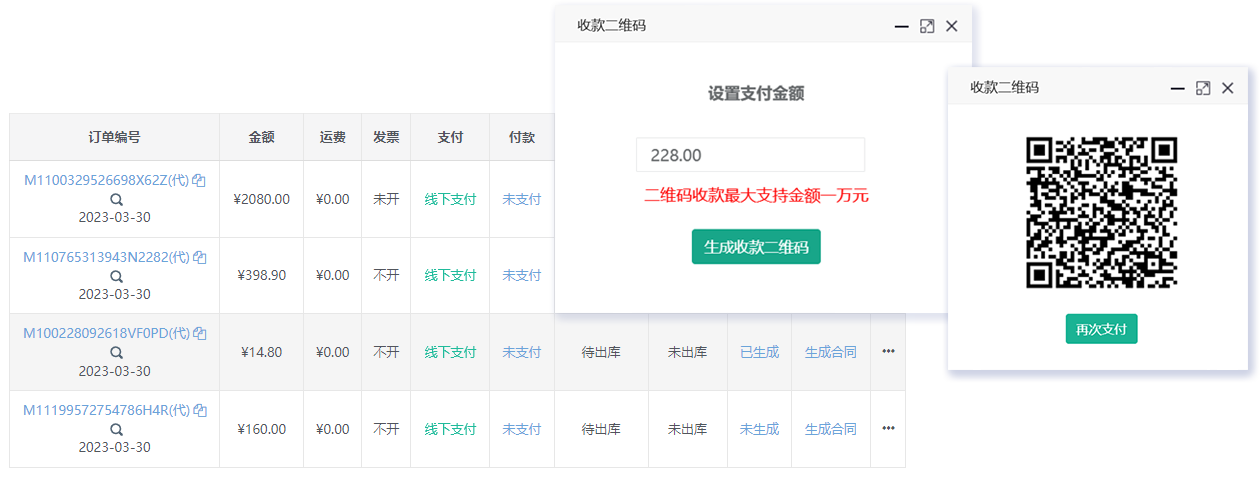Viewport: 1260px width, 477px height.
Task: Click 未支付 status for the ¥2080.00 order
Action: tap(521, 199)
